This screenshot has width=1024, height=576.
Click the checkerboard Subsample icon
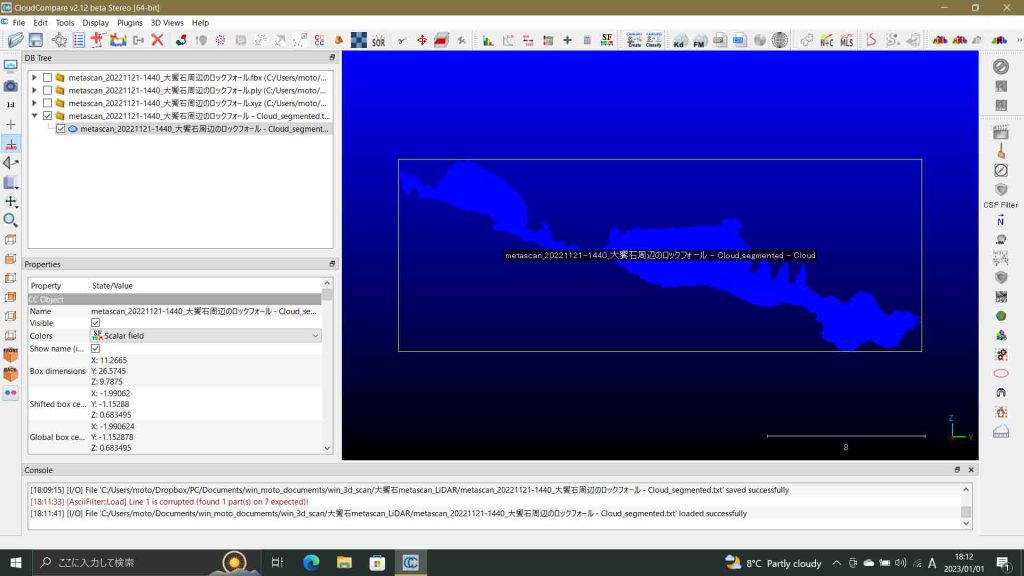point(359,40)
